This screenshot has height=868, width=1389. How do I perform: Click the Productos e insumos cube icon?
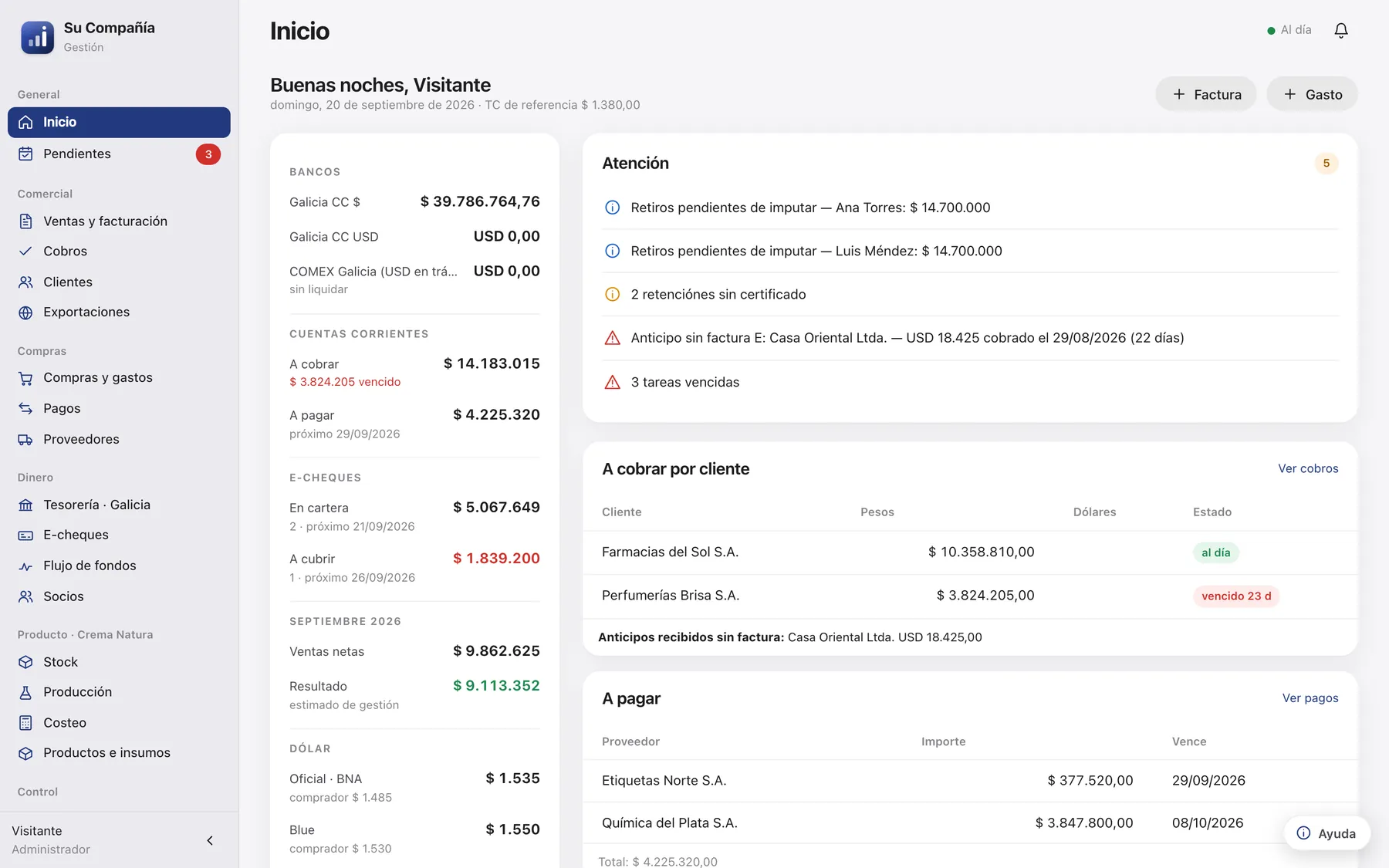tap(25, 753)
